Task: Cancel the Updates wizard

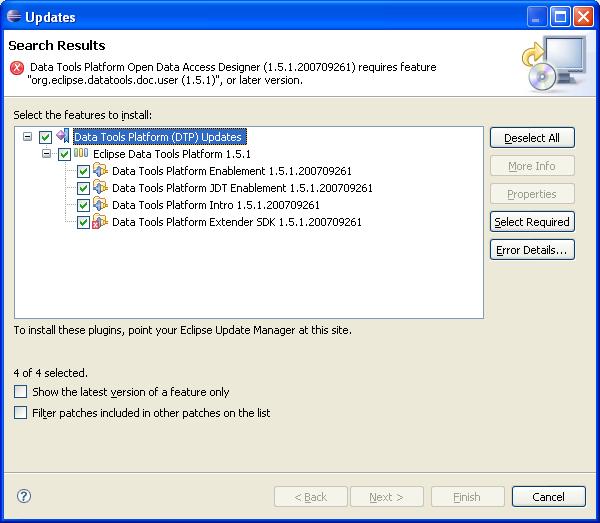Action: click(549, 497)
